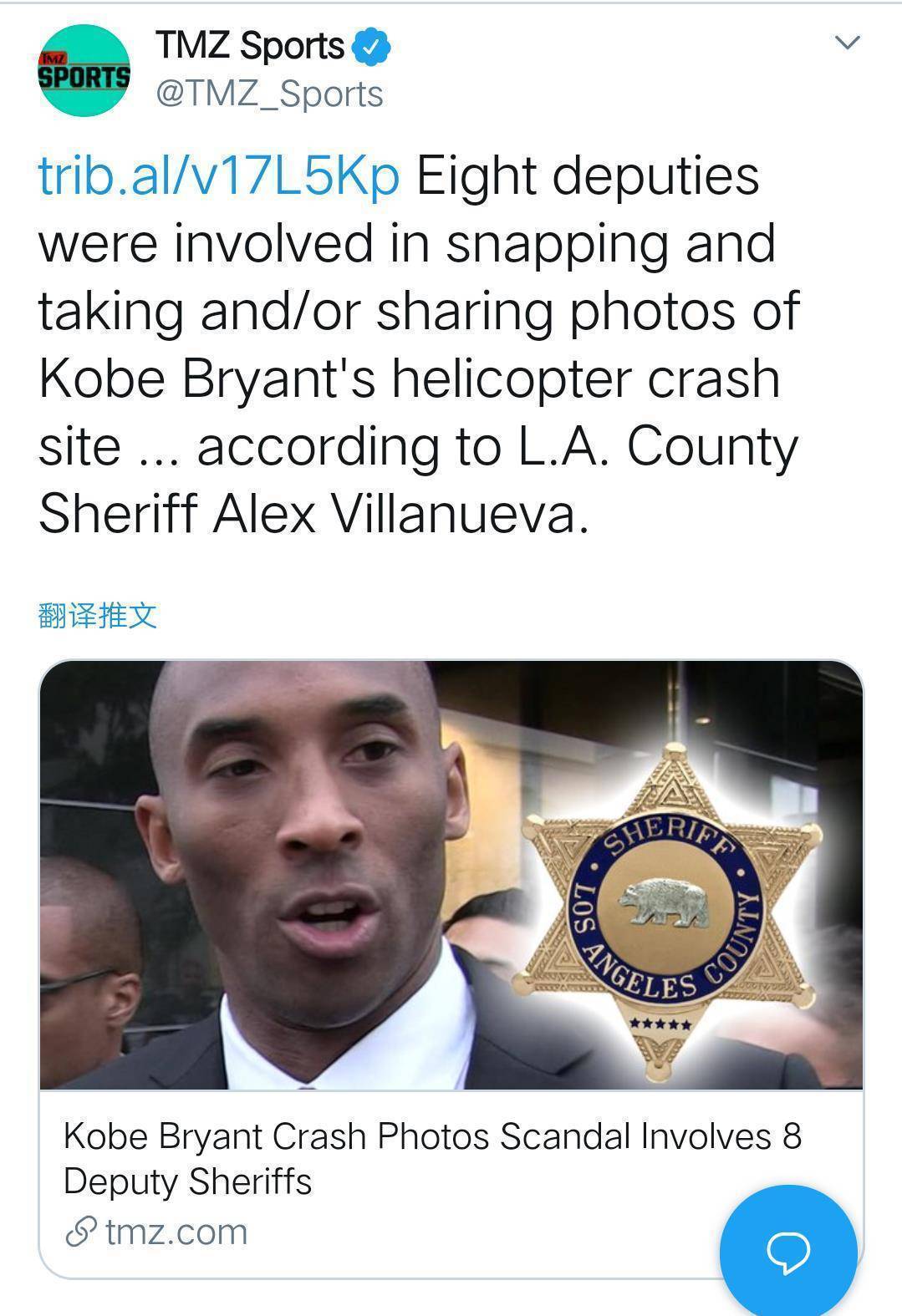902x1316 pixels.
Task: Click the 'Kobe Bryant's helicopter crash' text line
Action: (x=410, y=379)
